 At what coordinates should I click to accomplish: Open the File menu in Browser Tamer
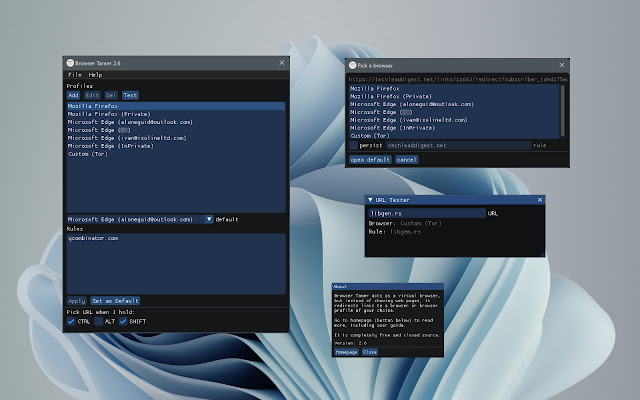coord(75,75)
